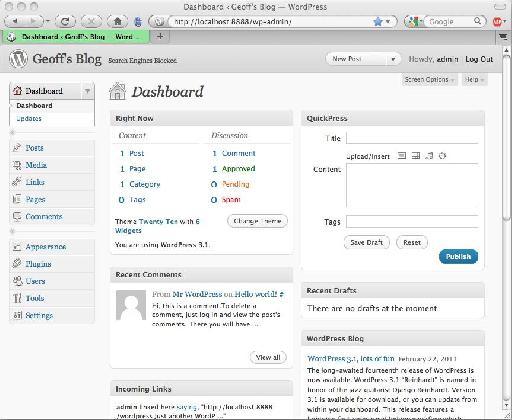The width and height of the screenshot is (512, 420).
Task: Focus the QuickPress Title field
Action: (x=413, y=138)
